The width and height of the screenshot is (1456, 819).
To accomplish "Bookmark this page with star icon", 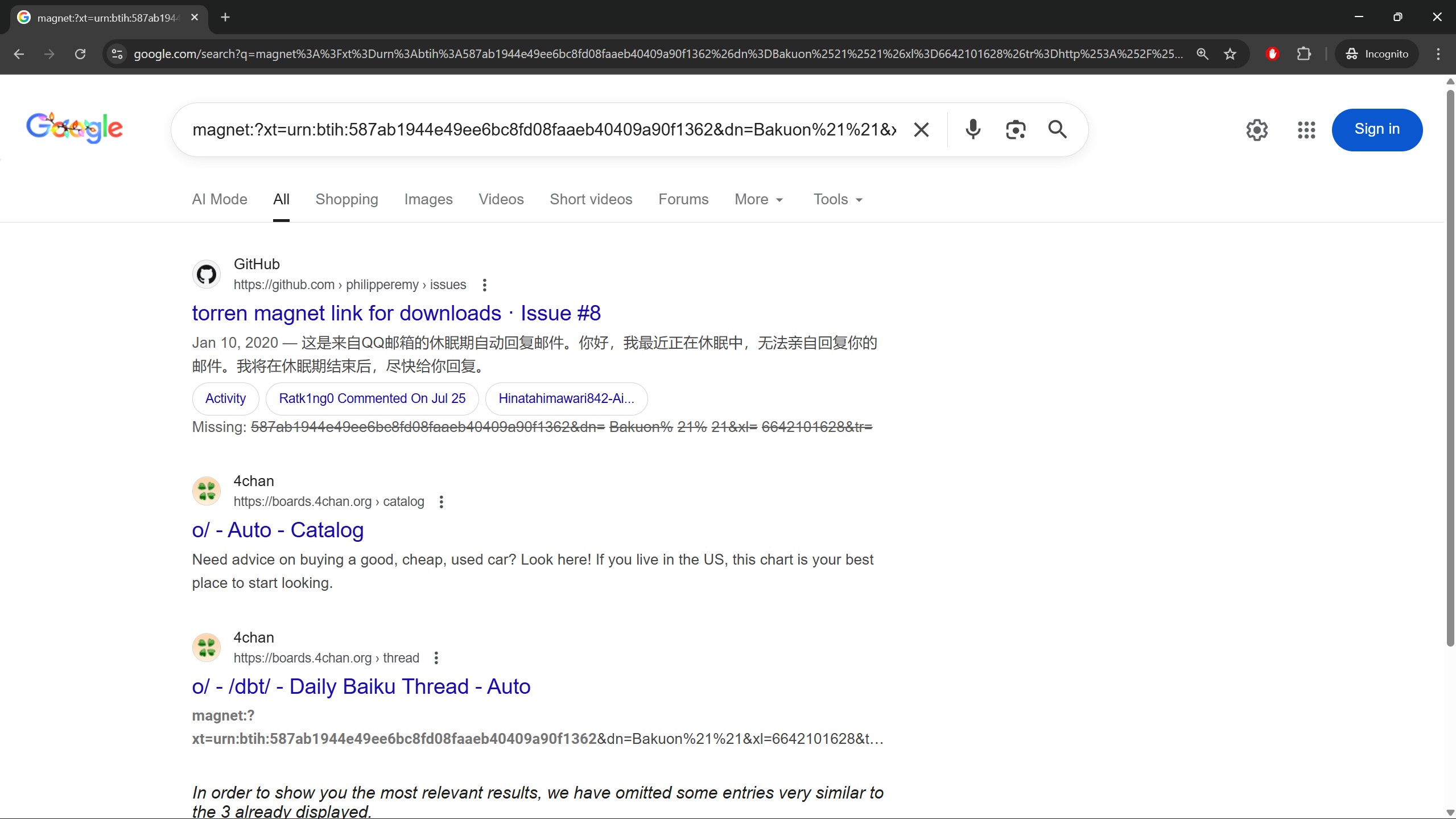I will [1230, 54].
